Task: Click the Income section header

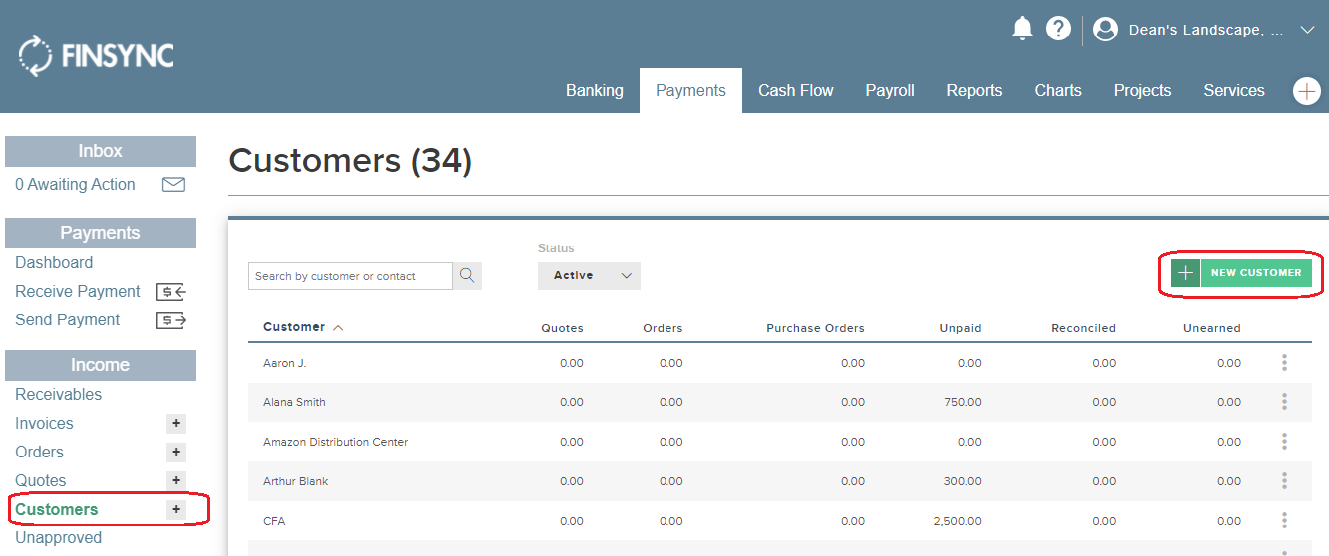Action: click(x=100, y=366)
